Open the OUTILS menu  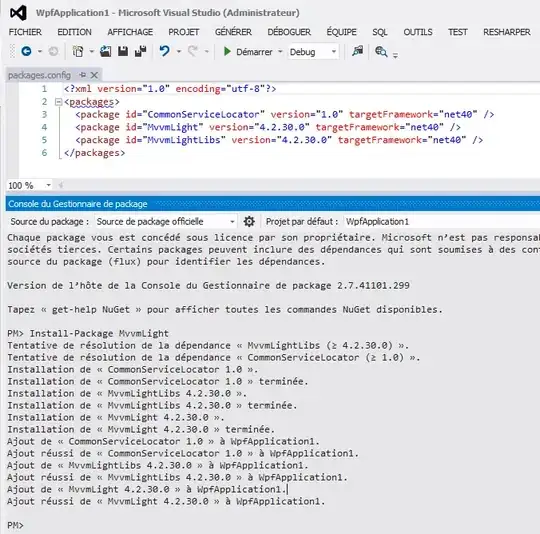click(x=418, y=32)
